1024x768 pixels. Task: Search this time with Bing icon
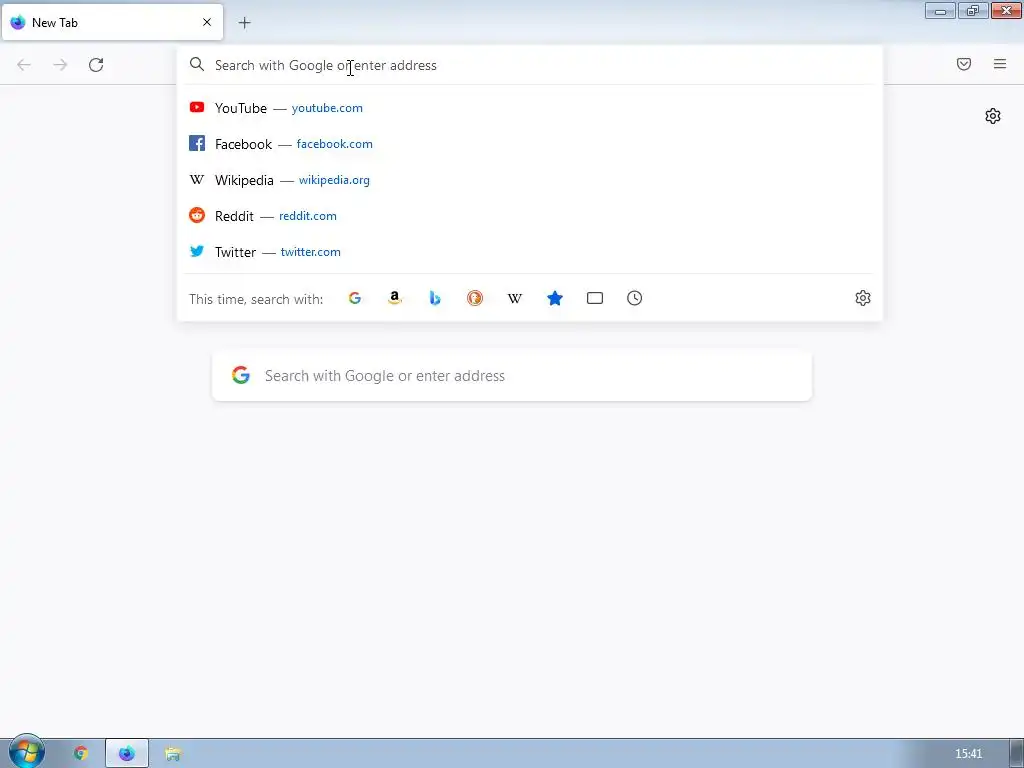click(435, 298)
